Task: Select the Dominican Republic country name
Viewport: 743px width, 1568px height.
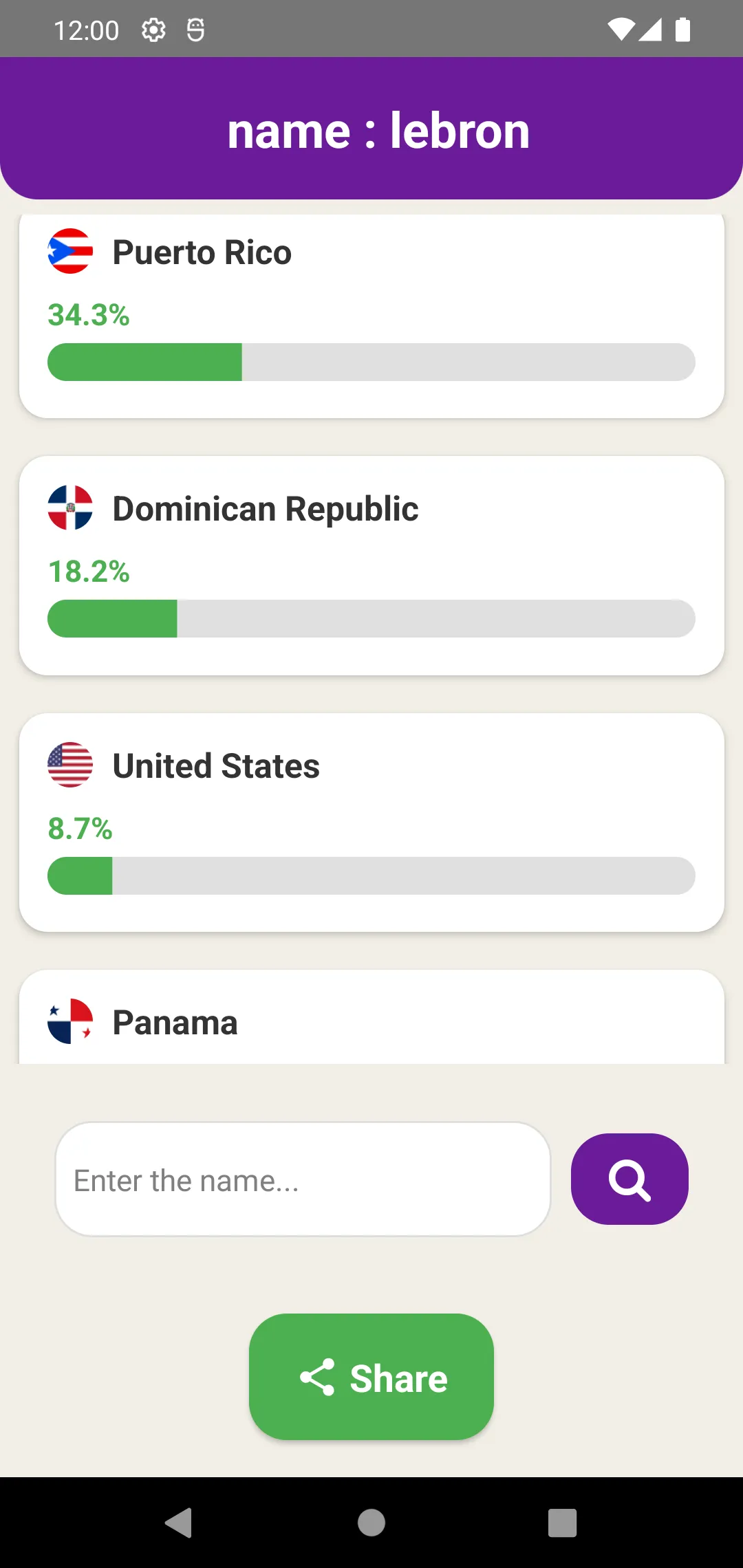Action: [x=266, y=509]
